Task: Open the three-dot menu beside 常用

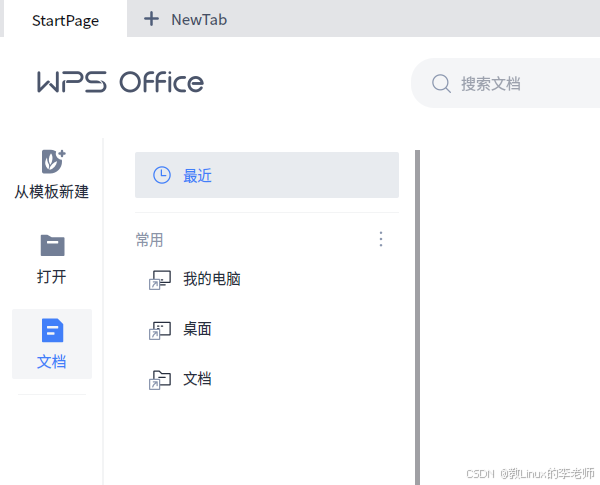Action: [381, 239]
